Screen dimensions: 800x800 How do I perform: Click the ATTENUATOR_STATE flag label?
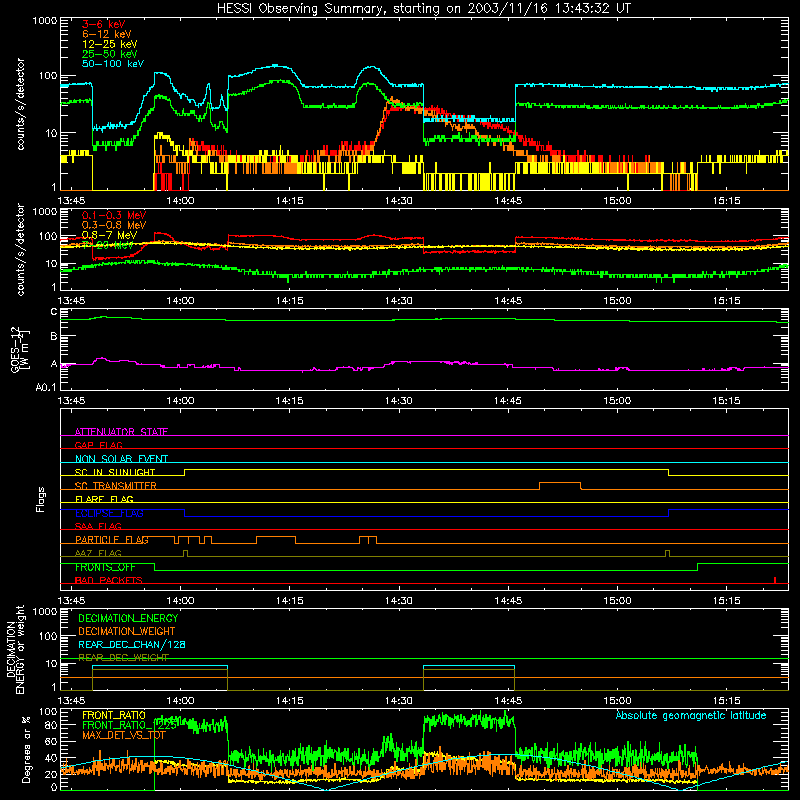121,432
